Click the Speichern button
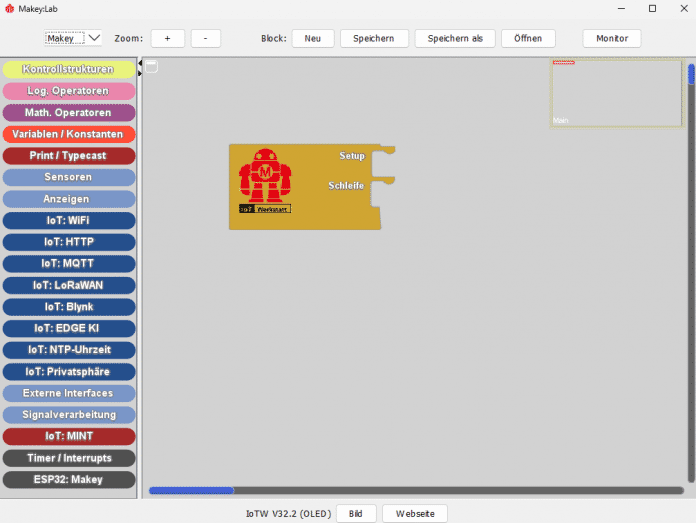 pyautogui.click(x=374, y=38)
